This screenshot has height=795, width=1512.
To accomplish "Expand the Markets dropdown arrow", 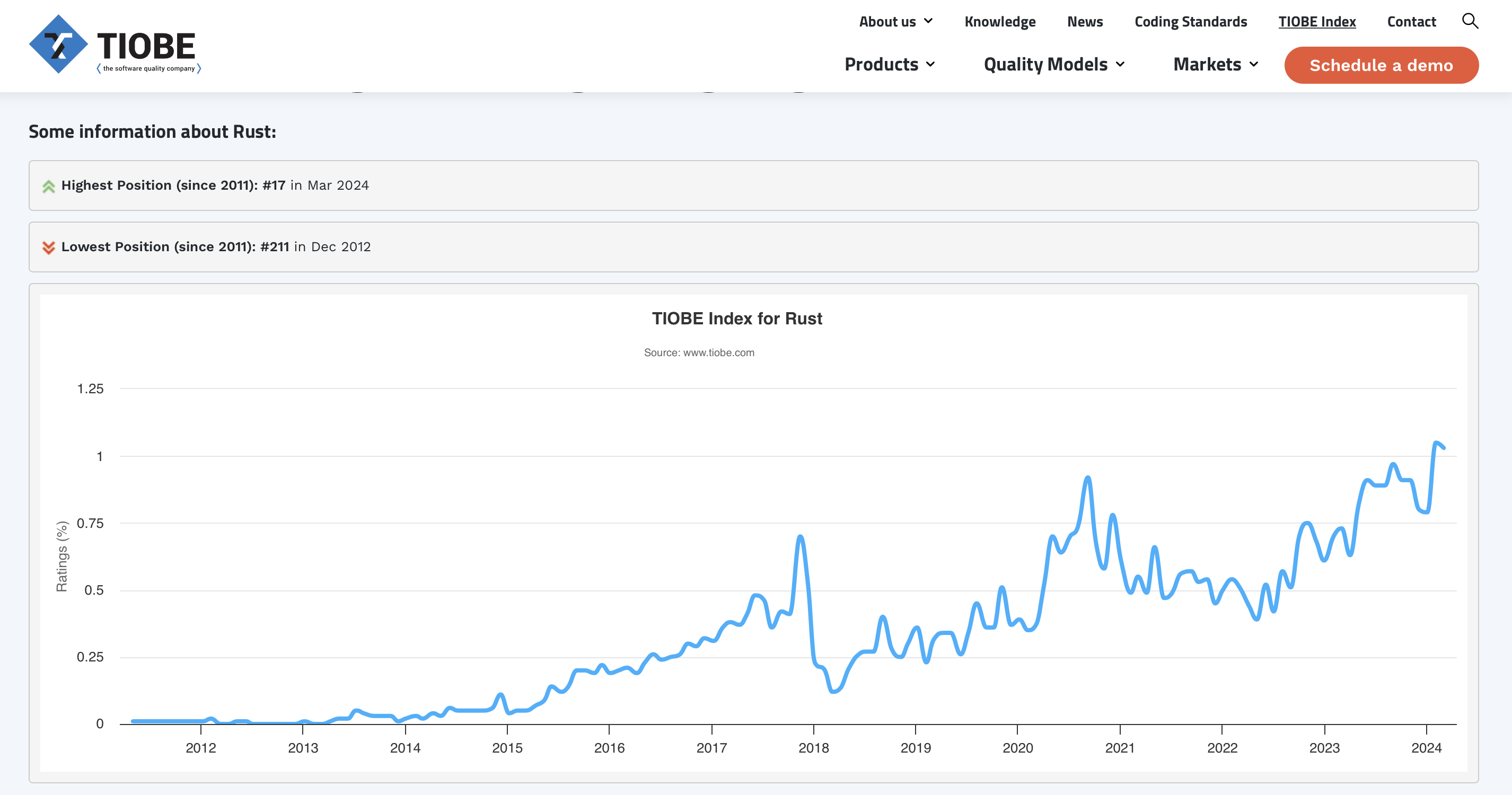I will pyautogui.click(x=1254, y=65).
